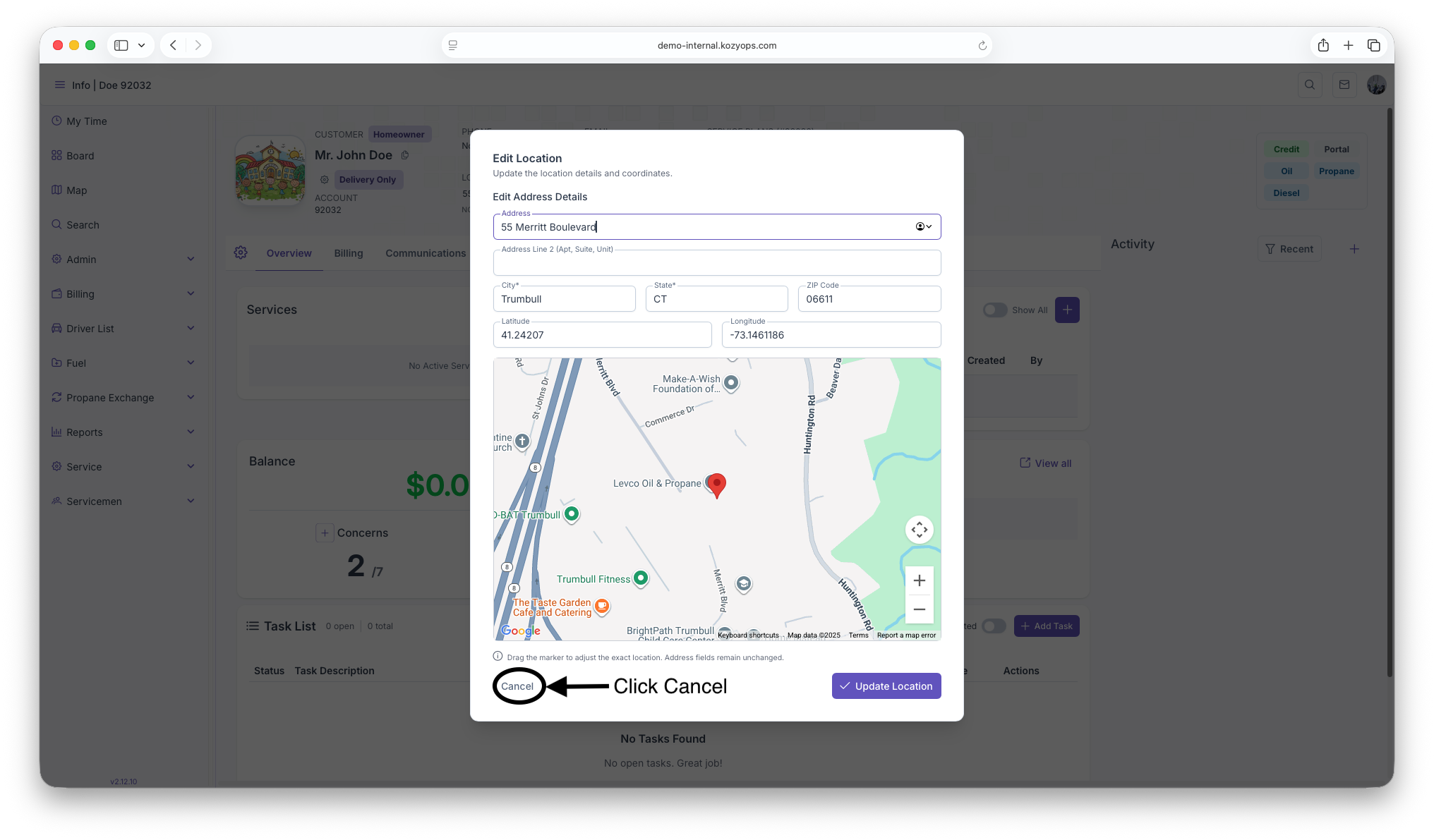
Task: Click the map camera pan control icon
Action: (x=919, y=530)
